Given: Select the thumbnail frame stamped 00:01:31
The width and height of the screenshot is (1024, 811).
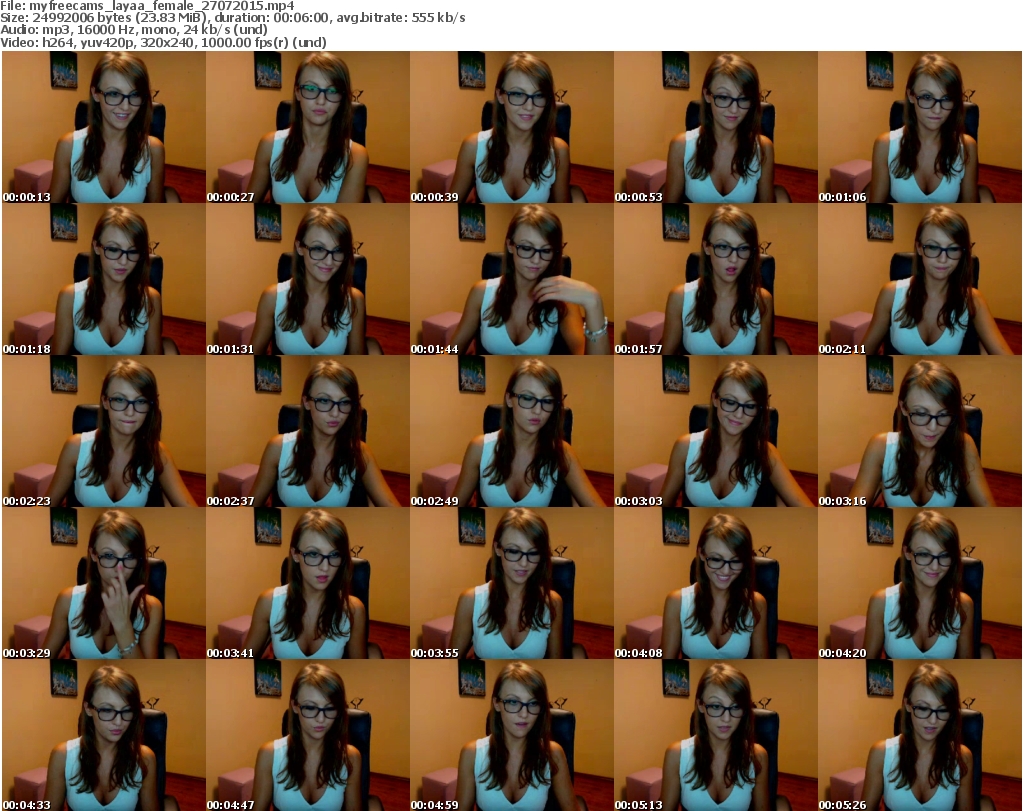Looking at the screenshot, I should pos(308,279).
